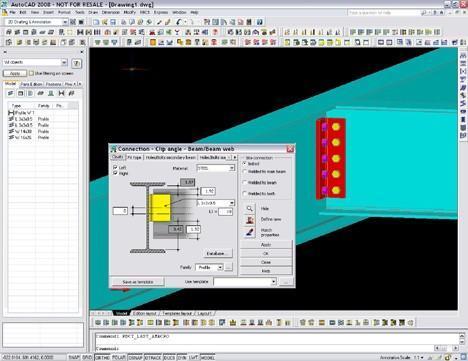This screenshot has height=361, width=468.
Task: Open the Parts Edition tab in panel
Action: coord(31,84)
